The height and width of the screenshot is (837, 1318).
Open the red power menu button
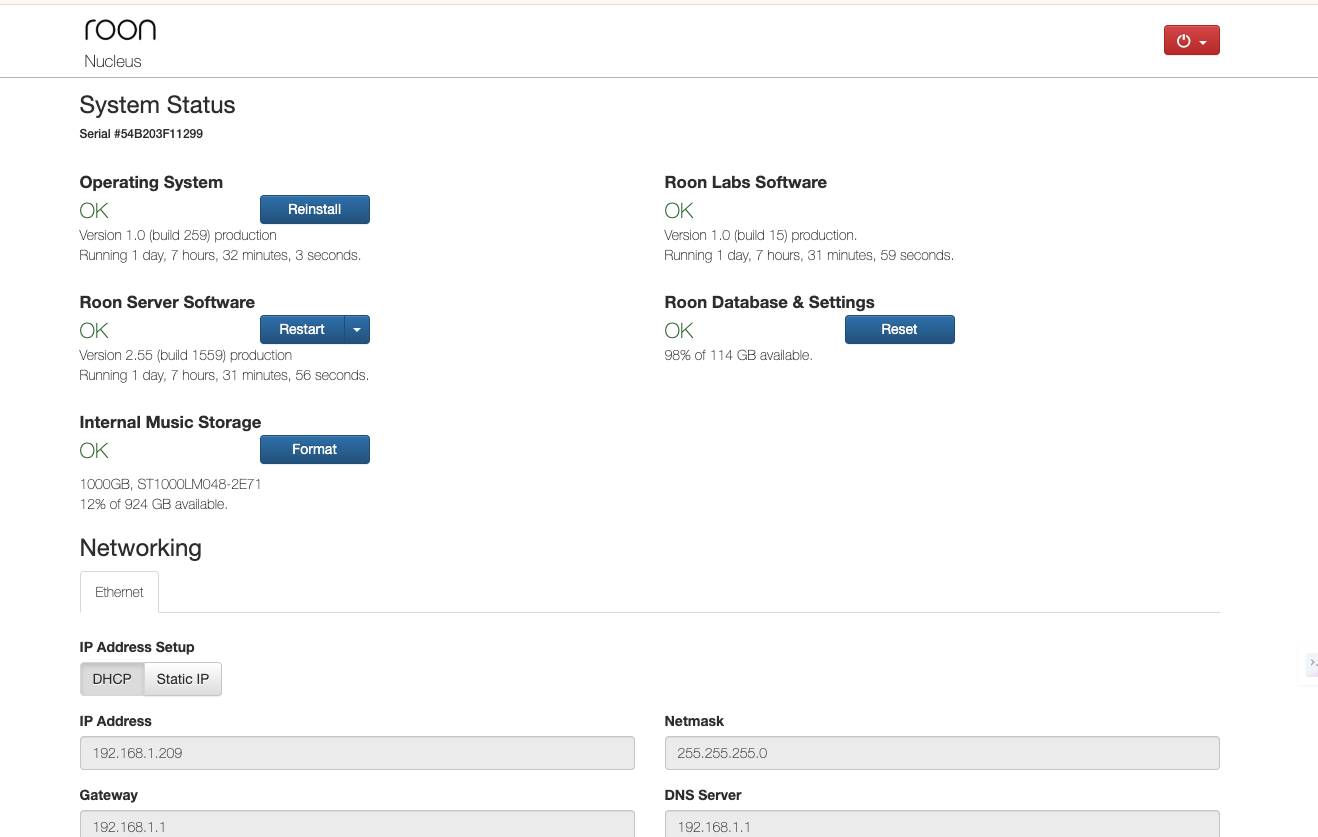coord(1191,40)
